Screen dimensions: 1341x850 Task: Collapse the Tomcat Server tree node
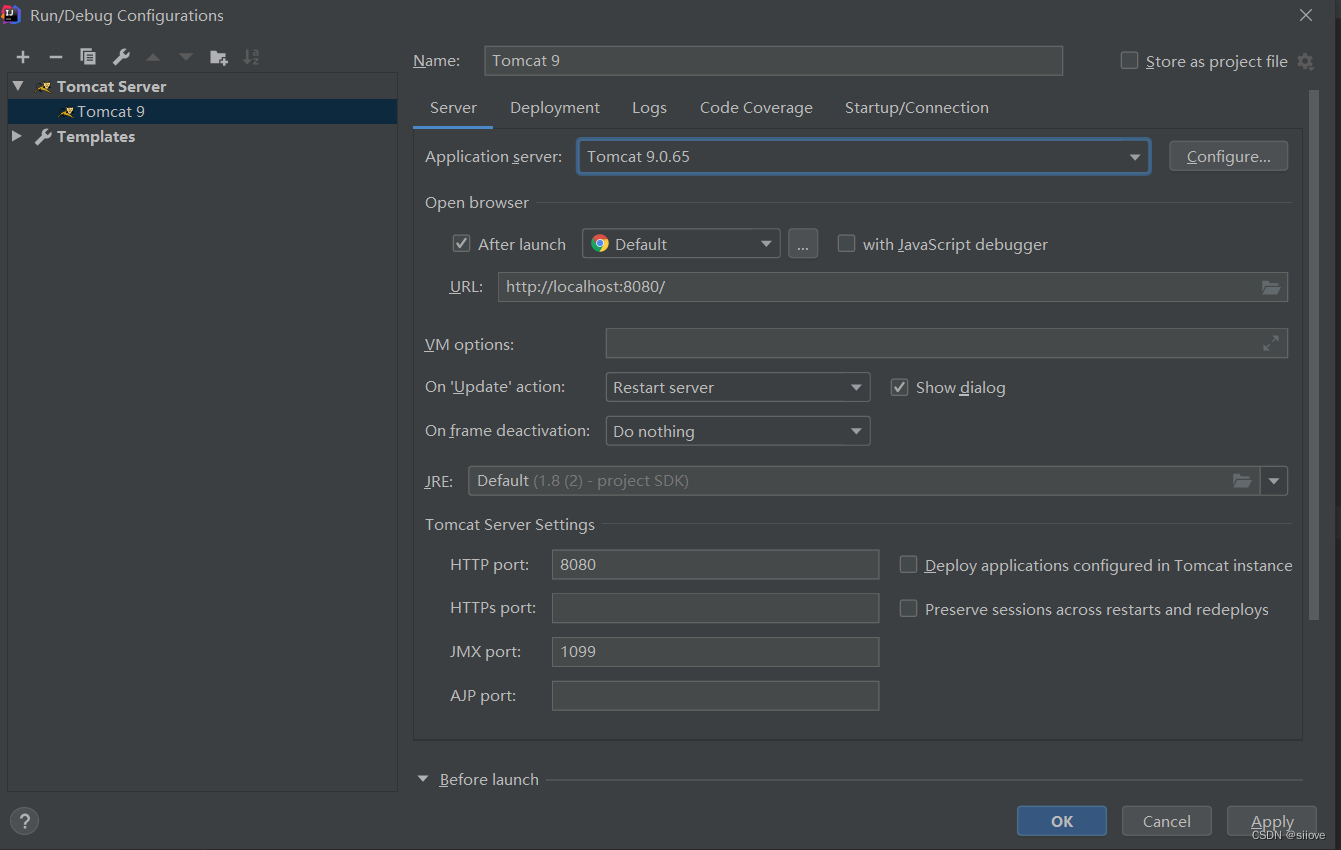(18, 87)
